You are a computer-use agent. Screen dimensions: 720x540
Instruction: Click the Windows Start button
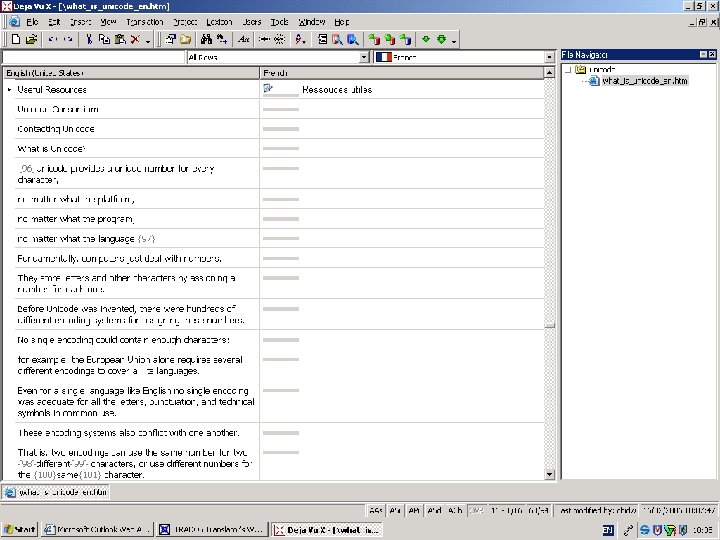point(19,529)
